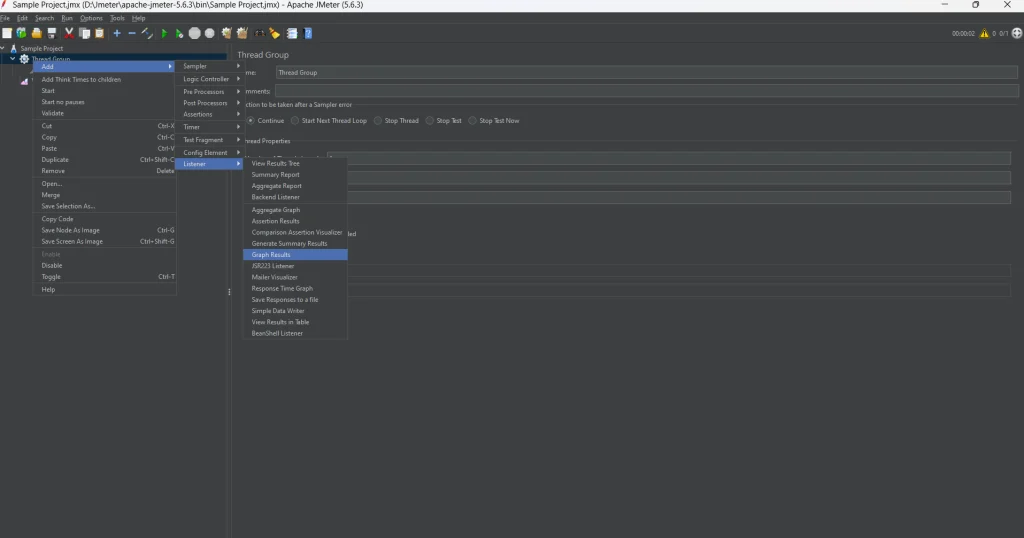Open the Function Helper dialog icon
1024x538 pixels.
[292, 33]
